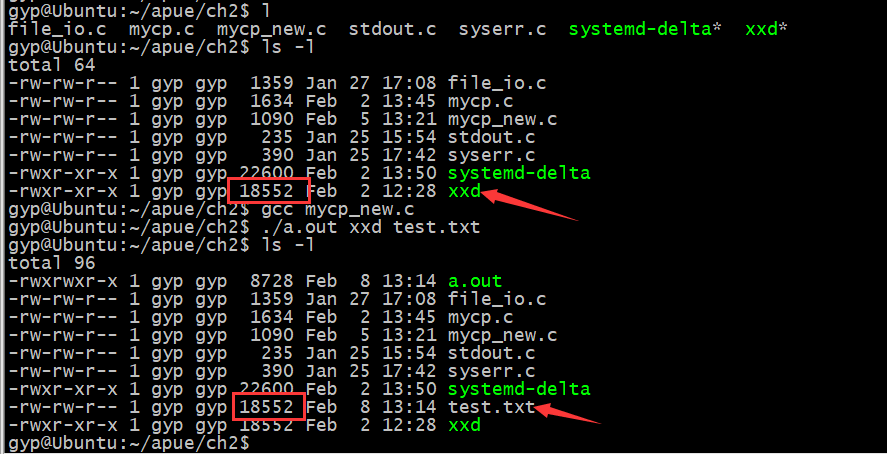
Task: Click stdout.c name in the total 96 listing
Action: 492,353
